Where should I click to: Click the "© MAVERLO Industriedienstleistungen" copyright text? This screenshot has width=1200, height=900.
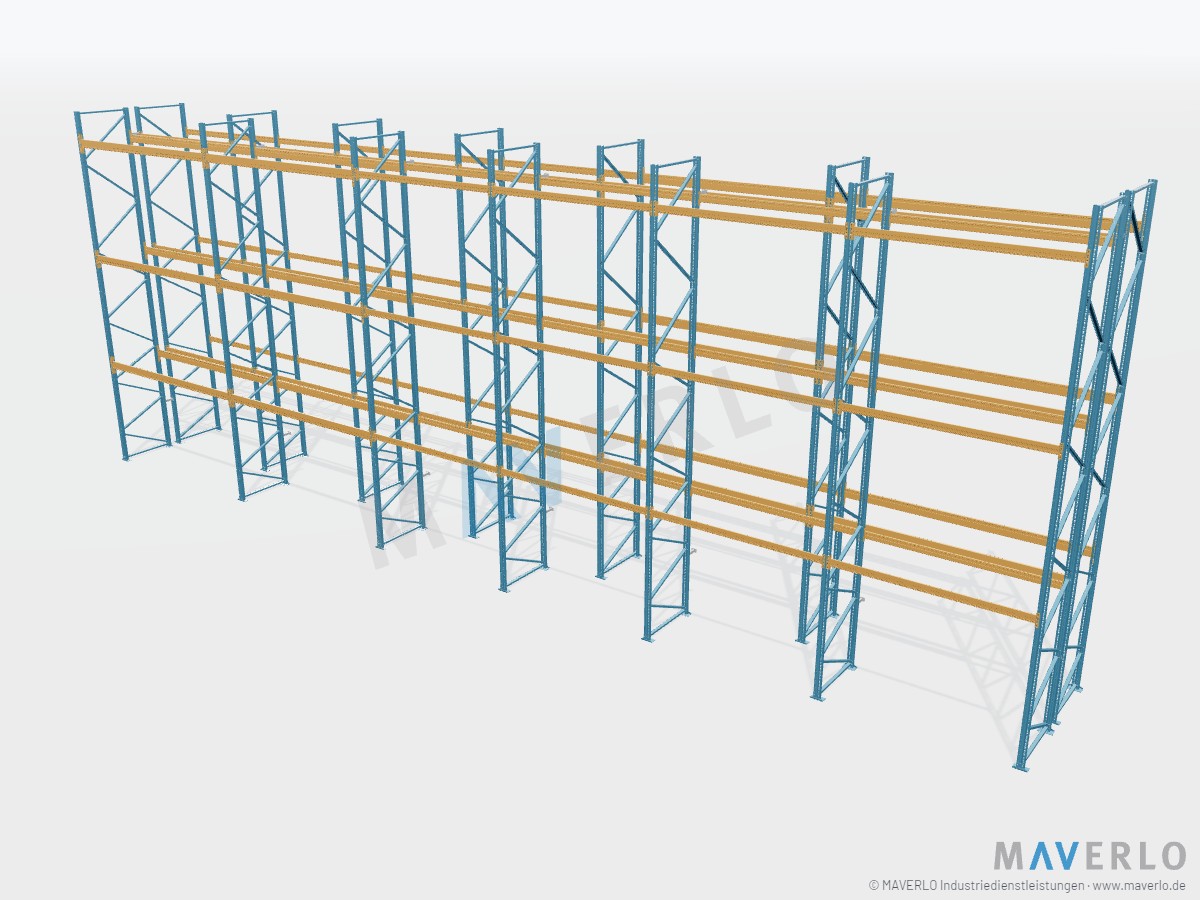coord(975,886)
